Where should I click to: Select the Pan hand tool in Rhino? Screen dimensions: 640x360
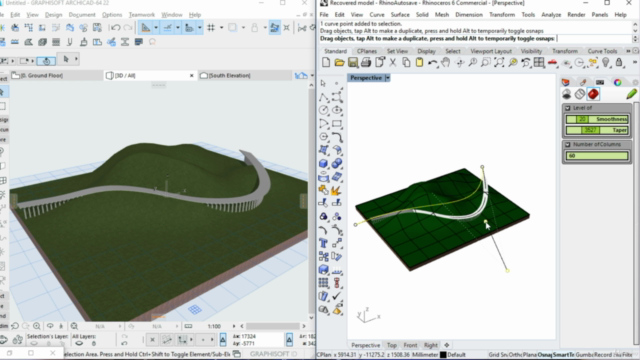pyautogui.click(x=446, y=62)
